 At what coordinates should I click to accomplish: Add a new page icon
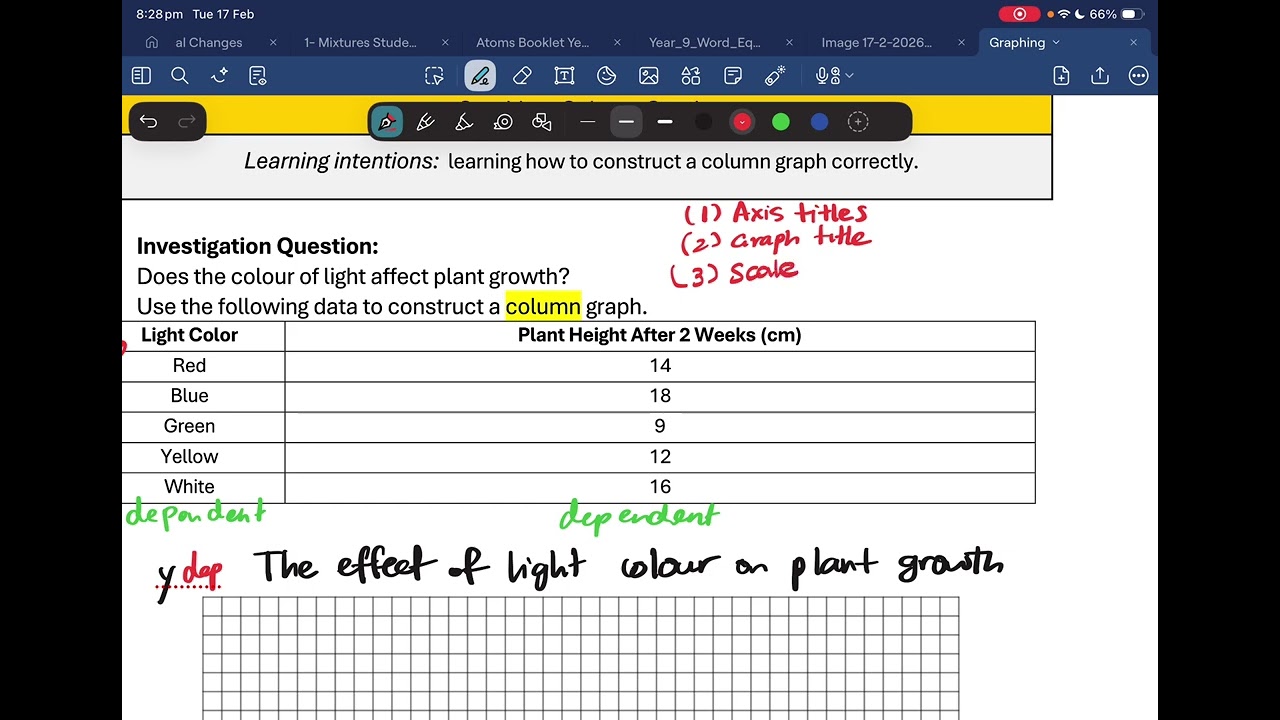[1061, 76]
